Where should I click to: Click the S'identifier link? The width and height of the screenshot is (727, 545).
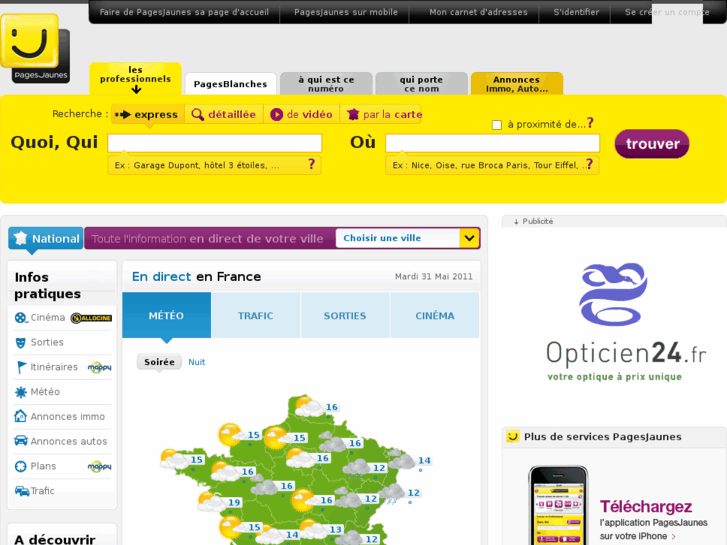[x=576, y=12]
